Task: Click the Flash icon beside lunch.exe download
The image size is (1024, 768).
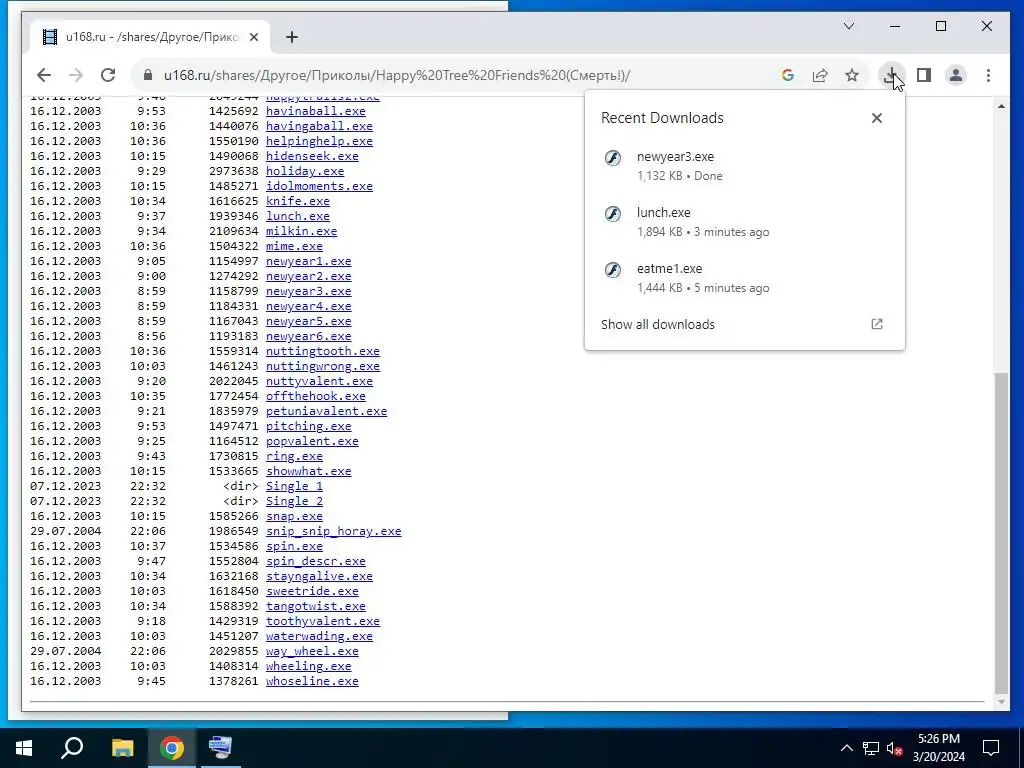Action: [613, 214]
